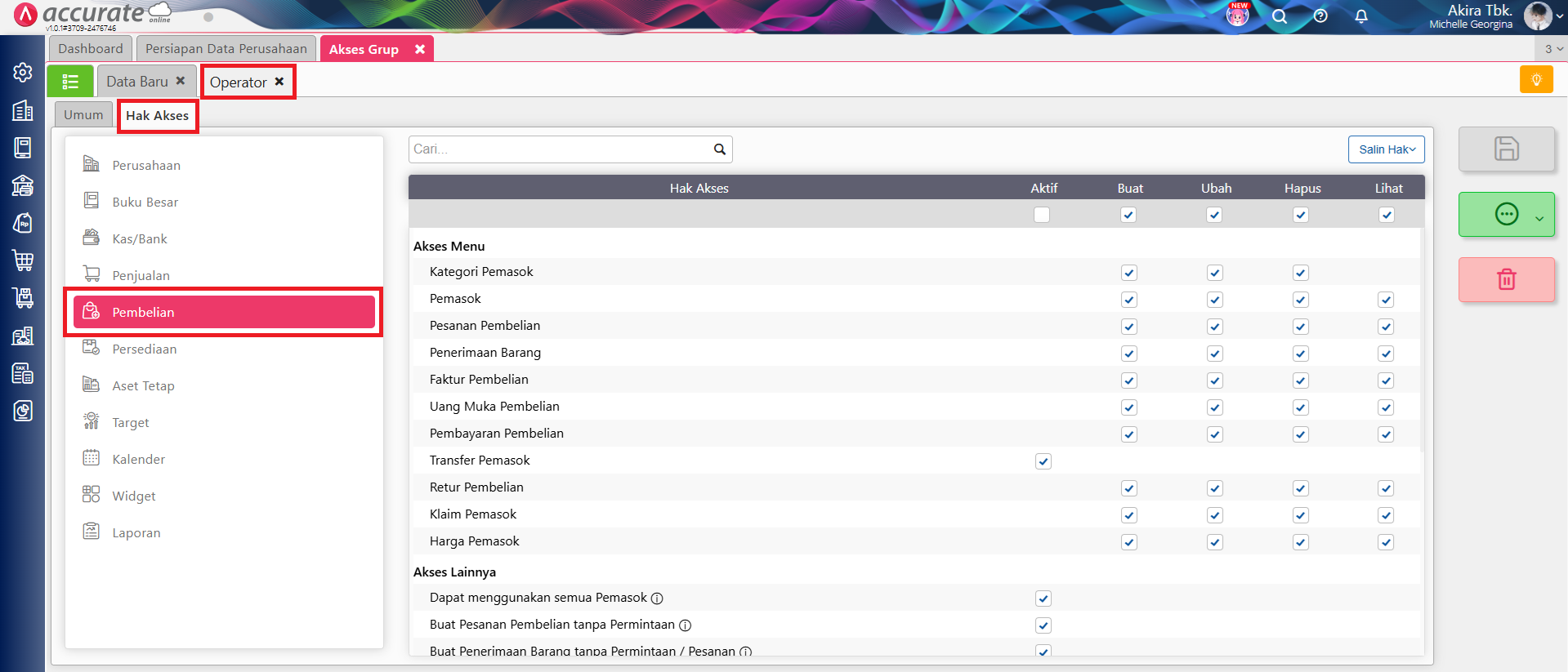Toggle the Aktif checkbox for Transfer Pemasok

(x=1043, y=461)
